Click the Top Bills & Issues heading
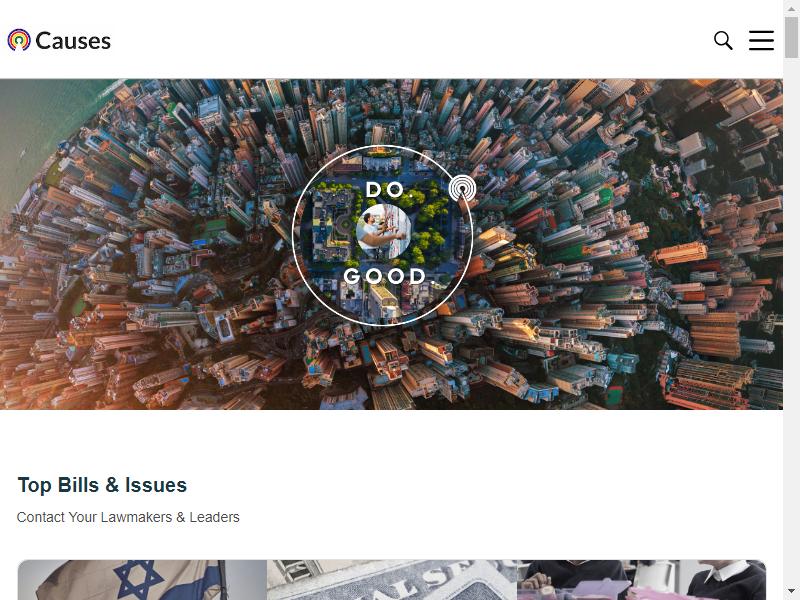Viewport: 800px width, 600px height. [102, 485]
